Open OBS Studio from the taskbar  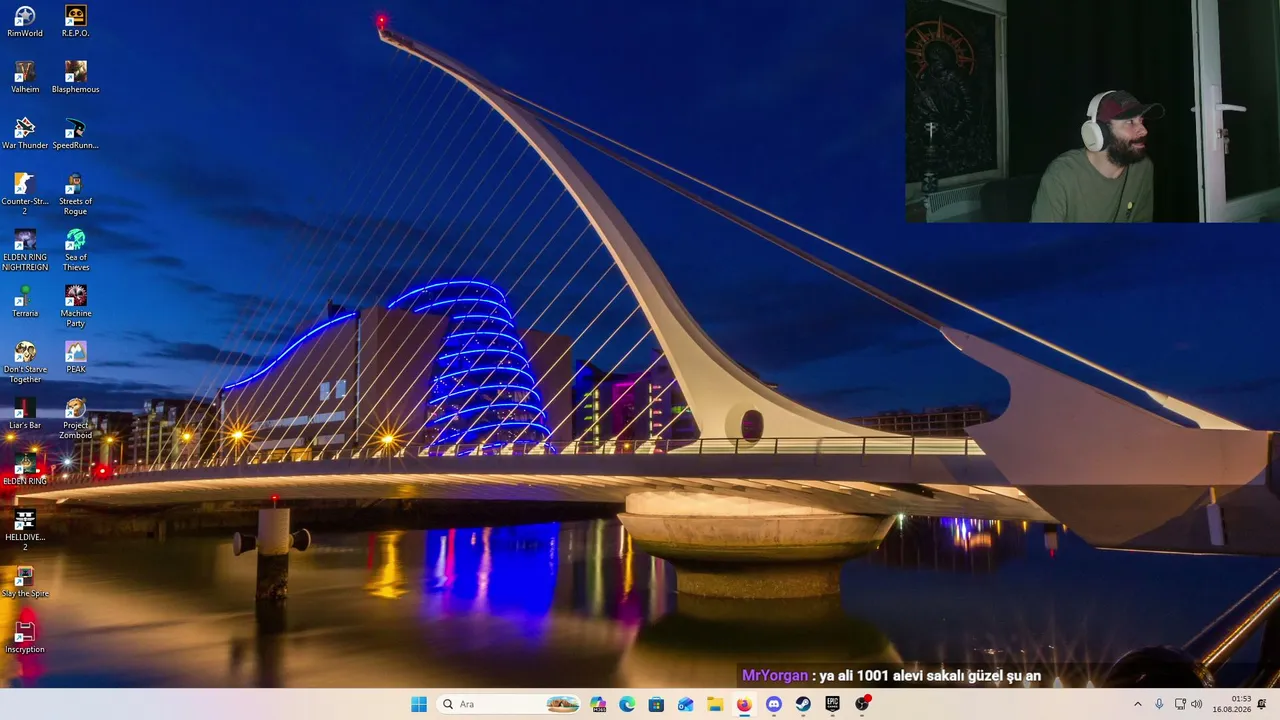point(862,704)
